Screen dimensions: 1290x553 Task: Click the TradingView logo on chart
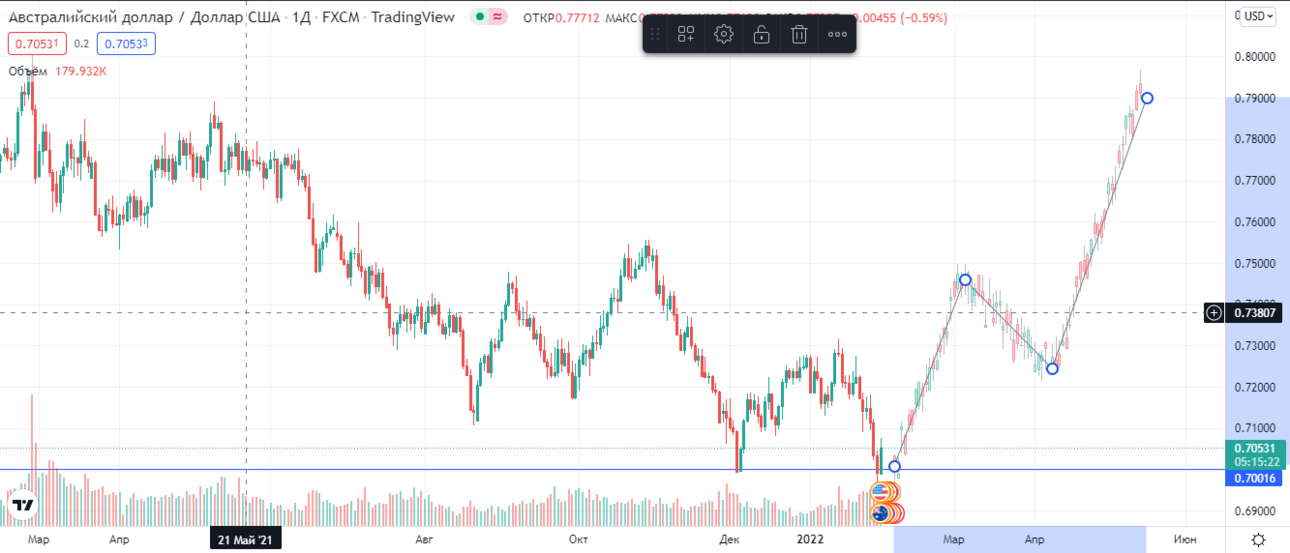24,505
